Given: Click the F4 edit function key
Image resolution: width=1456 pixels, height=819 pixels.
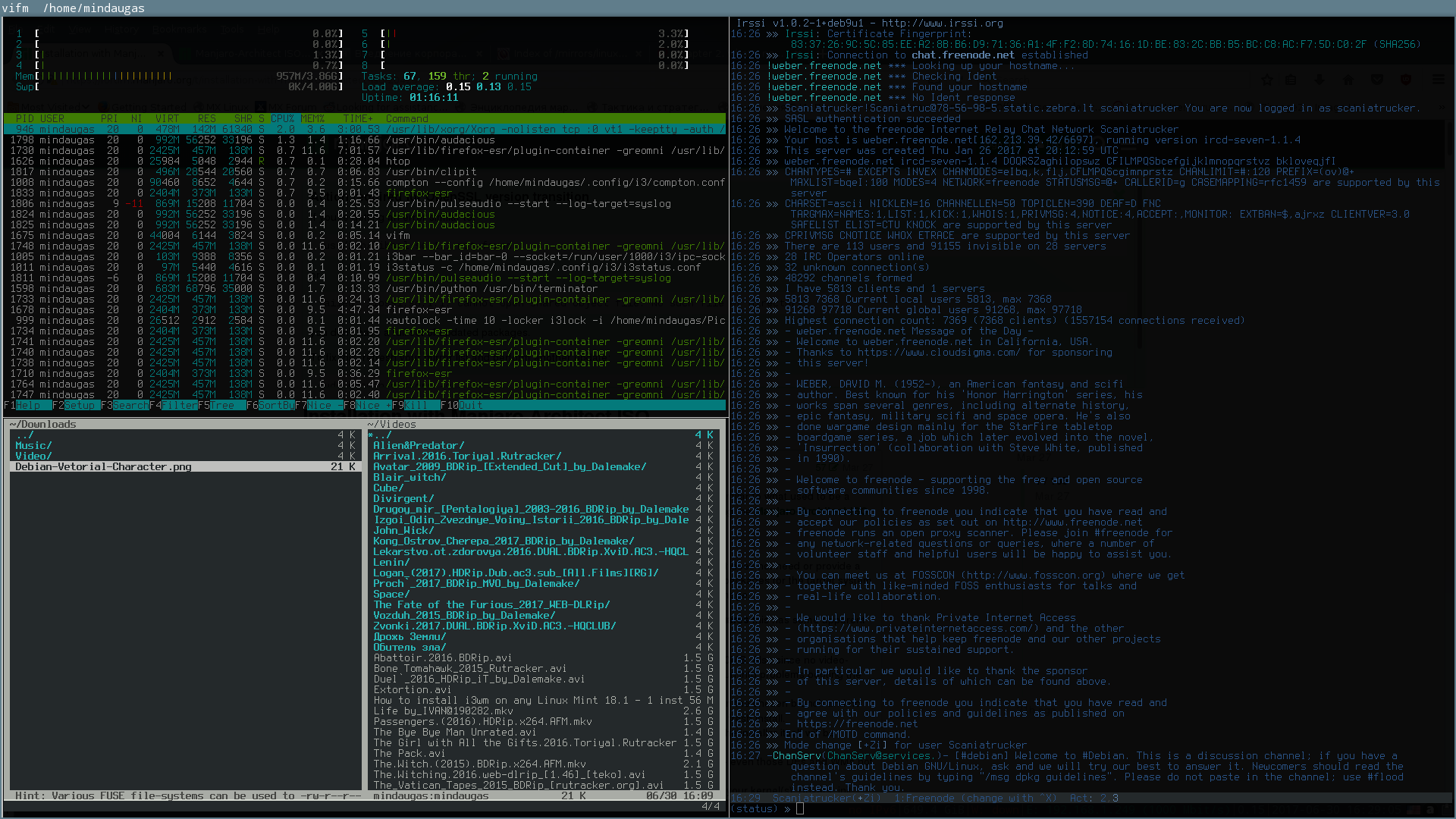Looking at the screenshot, I should [x=175, y=405].
